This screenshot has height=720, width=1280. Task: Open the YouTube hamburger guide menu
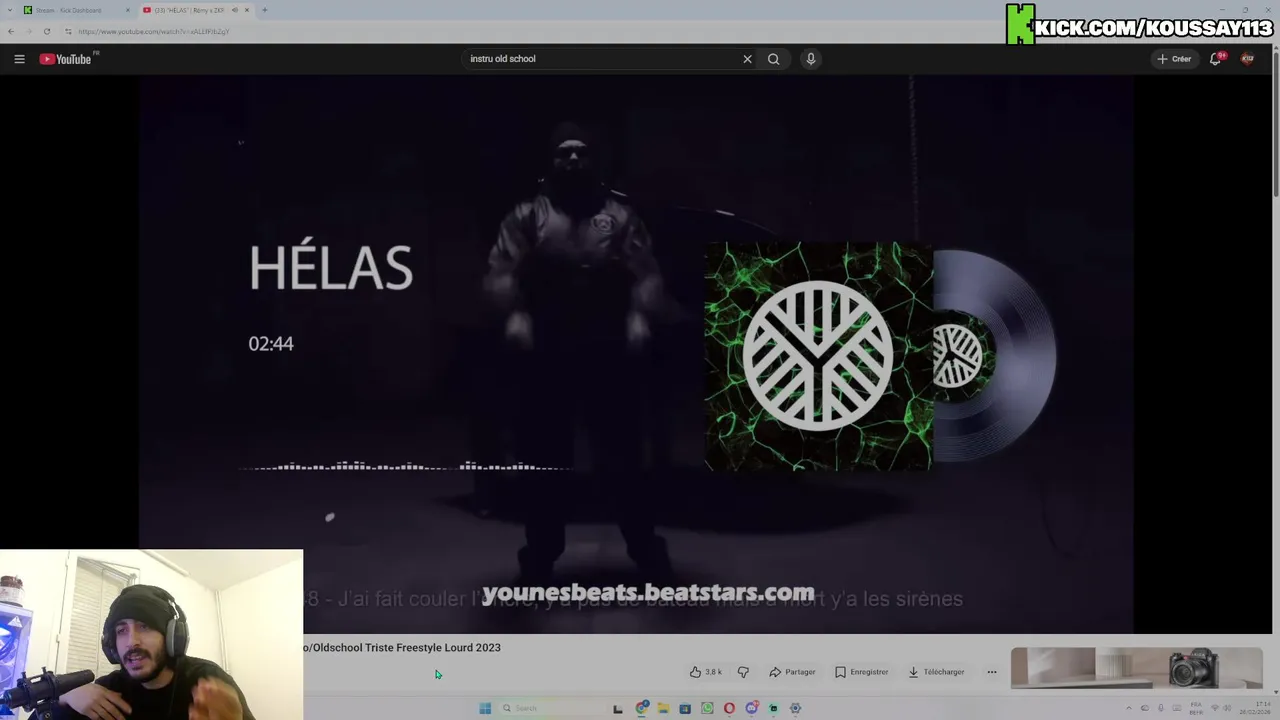click(19, 59)
